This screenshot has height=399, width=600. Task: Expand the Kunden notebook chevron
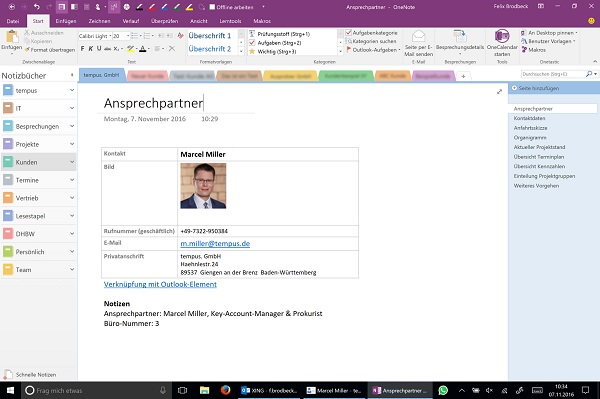(72, 162)
